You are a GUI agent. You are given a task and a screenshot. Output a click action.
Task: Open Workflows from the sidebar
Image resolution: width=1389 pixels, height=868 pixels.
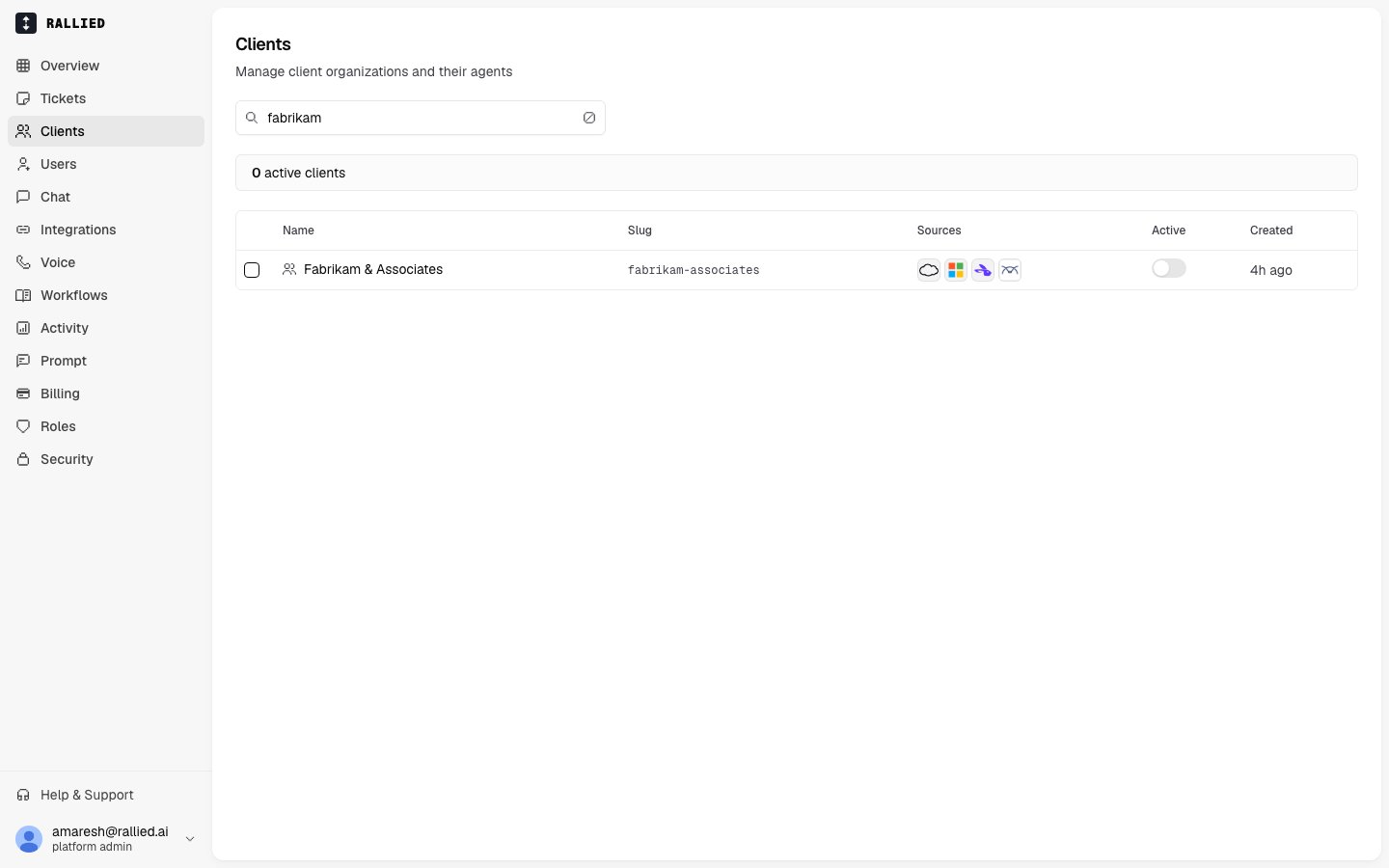pos(106,295)
